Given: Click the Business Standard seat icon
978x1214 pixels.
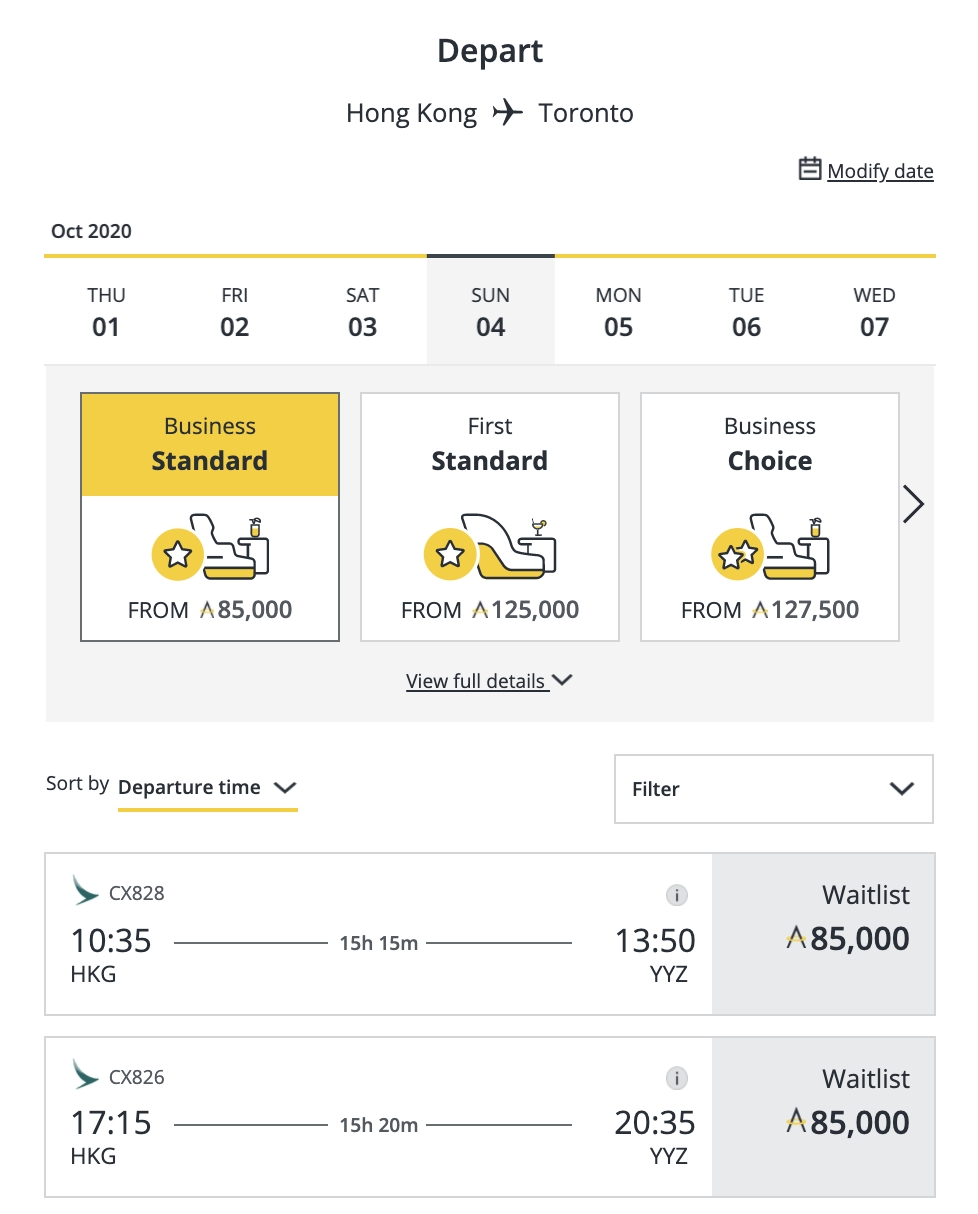Looking at the screenshot, I should point(211,548).
